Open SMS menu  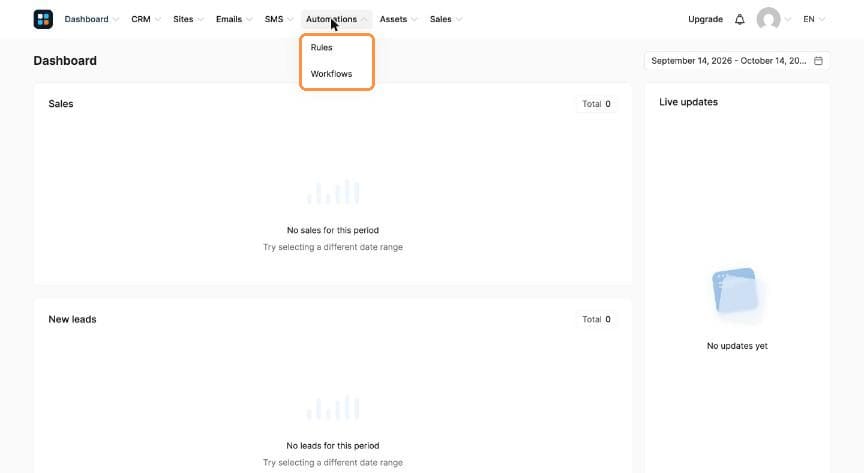[x=274, y=19]
